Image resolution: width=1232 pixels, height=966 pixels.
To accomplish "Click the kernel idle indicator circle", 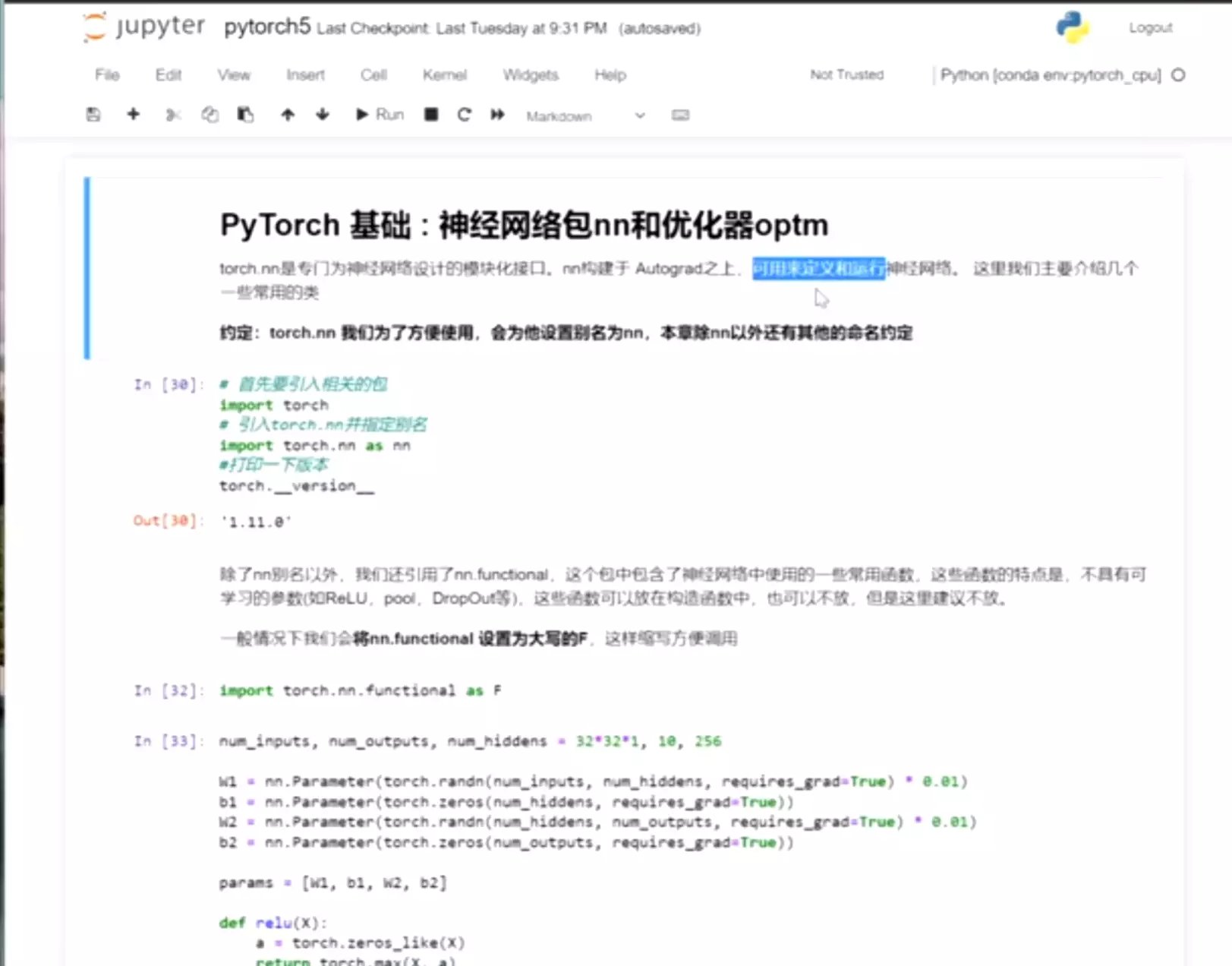I will (x=1178, y=75).
